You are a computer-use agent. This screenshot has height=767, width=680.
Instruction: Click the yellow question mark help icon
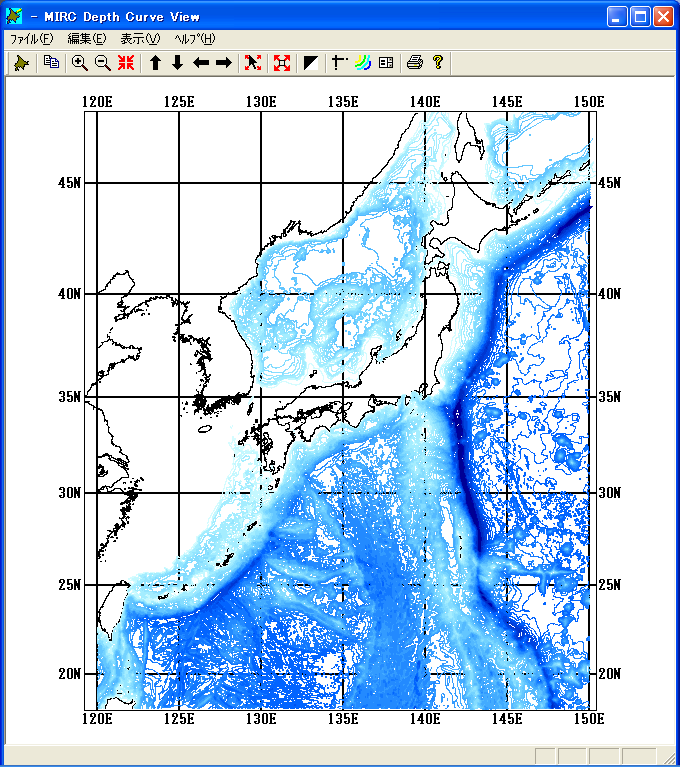pyautogui.click(x=438, y=63)
